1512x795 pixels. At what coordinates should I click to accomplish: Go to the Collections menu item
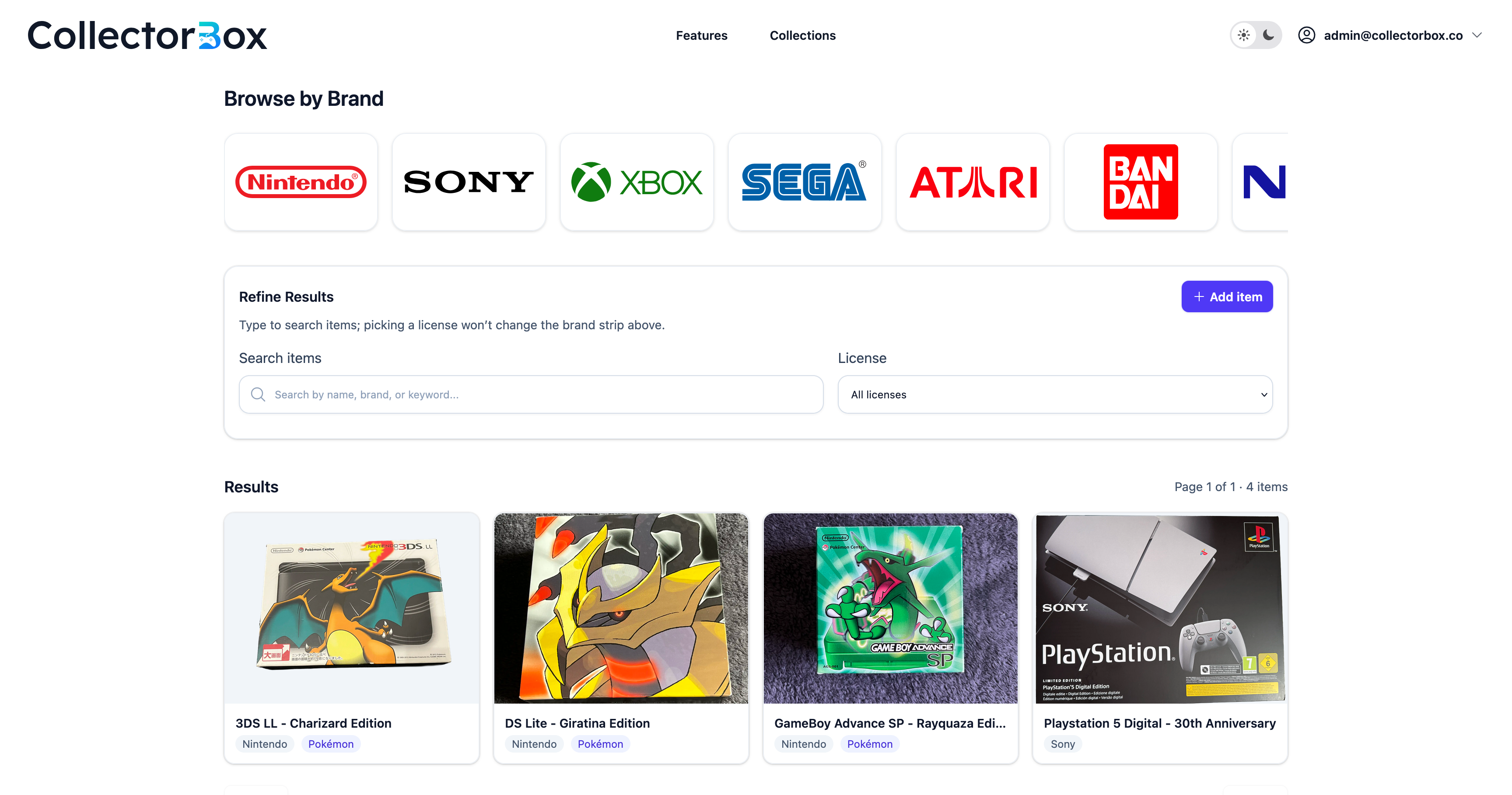(x=802, y=35)
